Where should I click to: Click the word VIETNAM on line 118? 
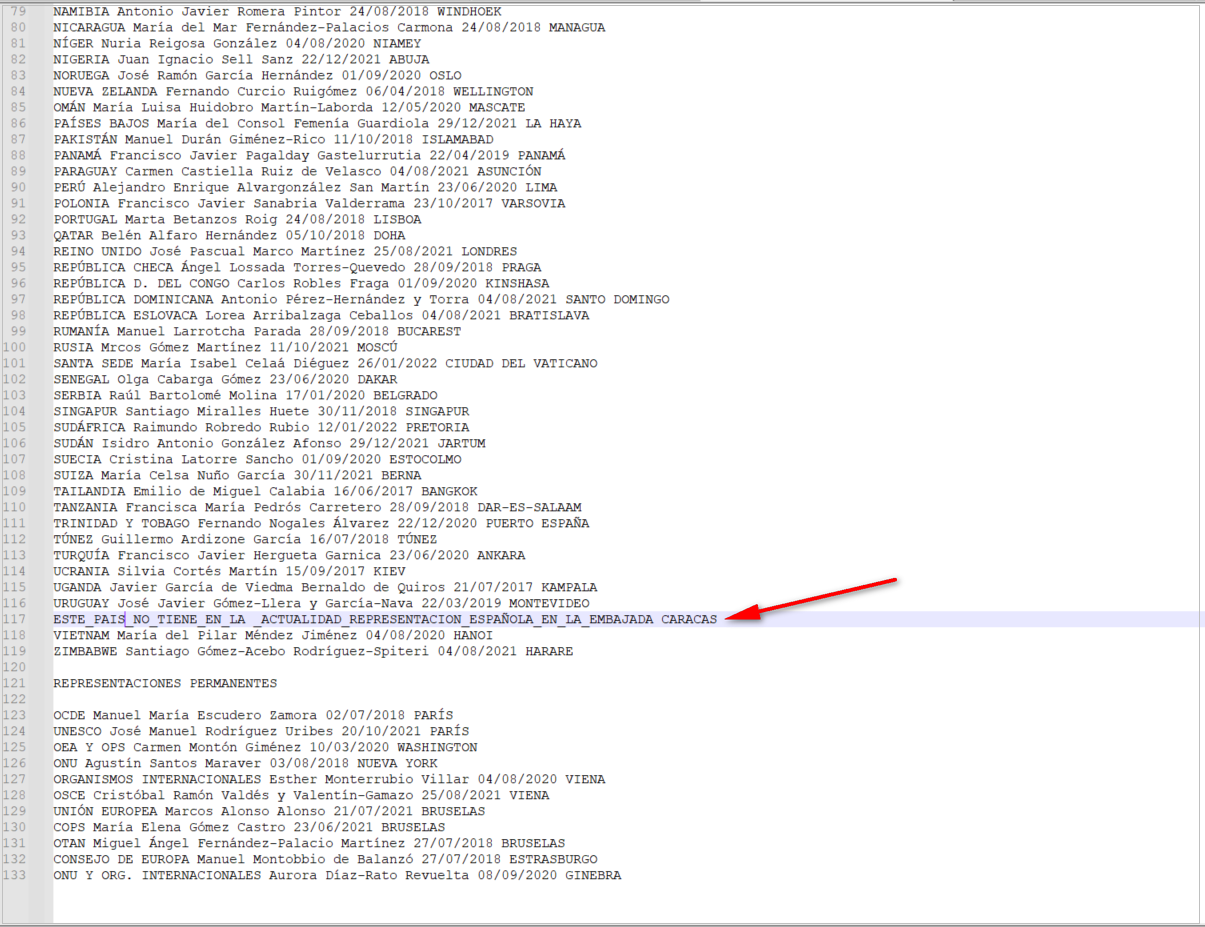(x=81, y=635)
